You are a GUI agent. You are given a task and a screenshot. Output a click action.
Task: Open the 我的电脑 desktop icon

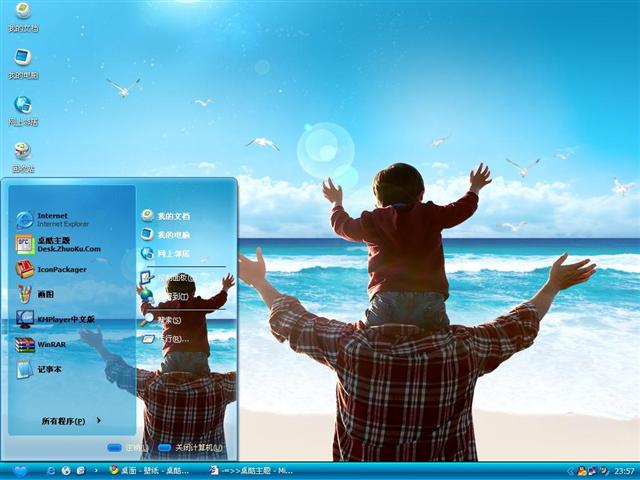tap(23, 64)
